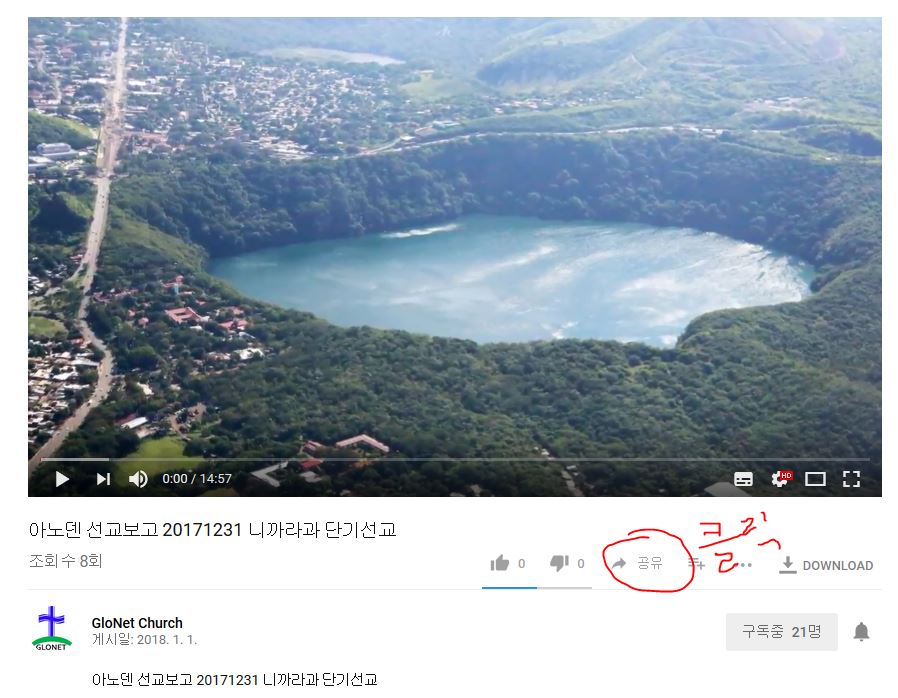Open the add-to-playlist icon
This screenshot has width=898, height=698.
[696, 565]
